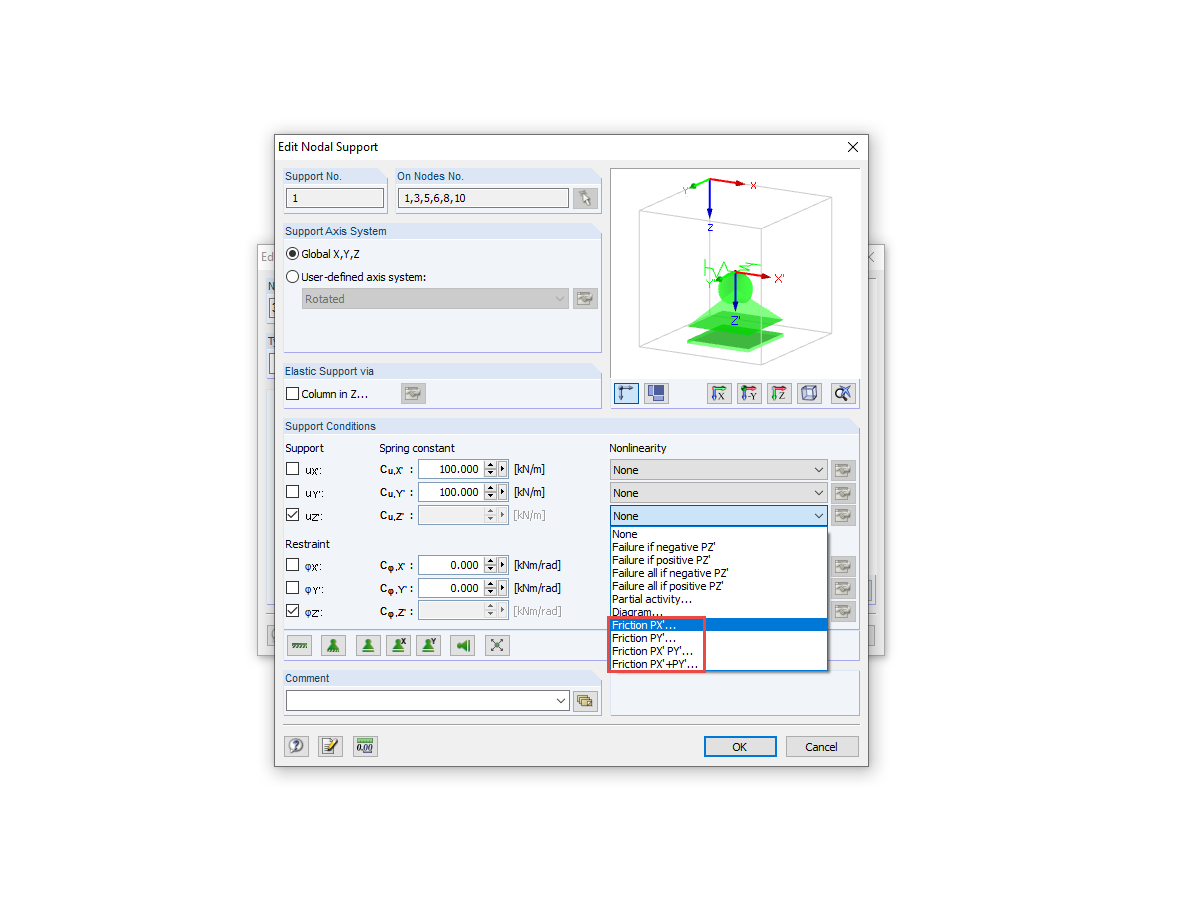Choose 'Failure if positive PZ''

(719, 560)
